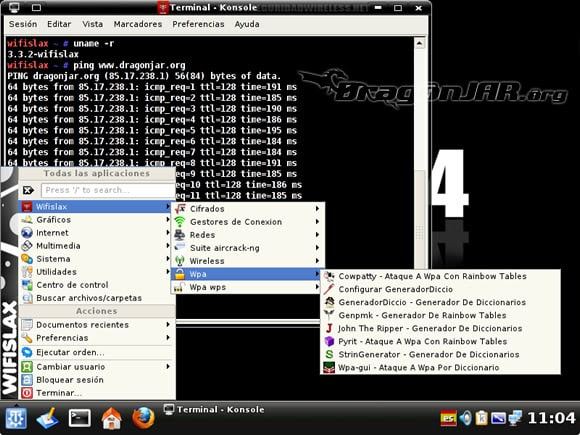Expand the Gestores de Conexion submenu arrow

(x=317, y=222)
